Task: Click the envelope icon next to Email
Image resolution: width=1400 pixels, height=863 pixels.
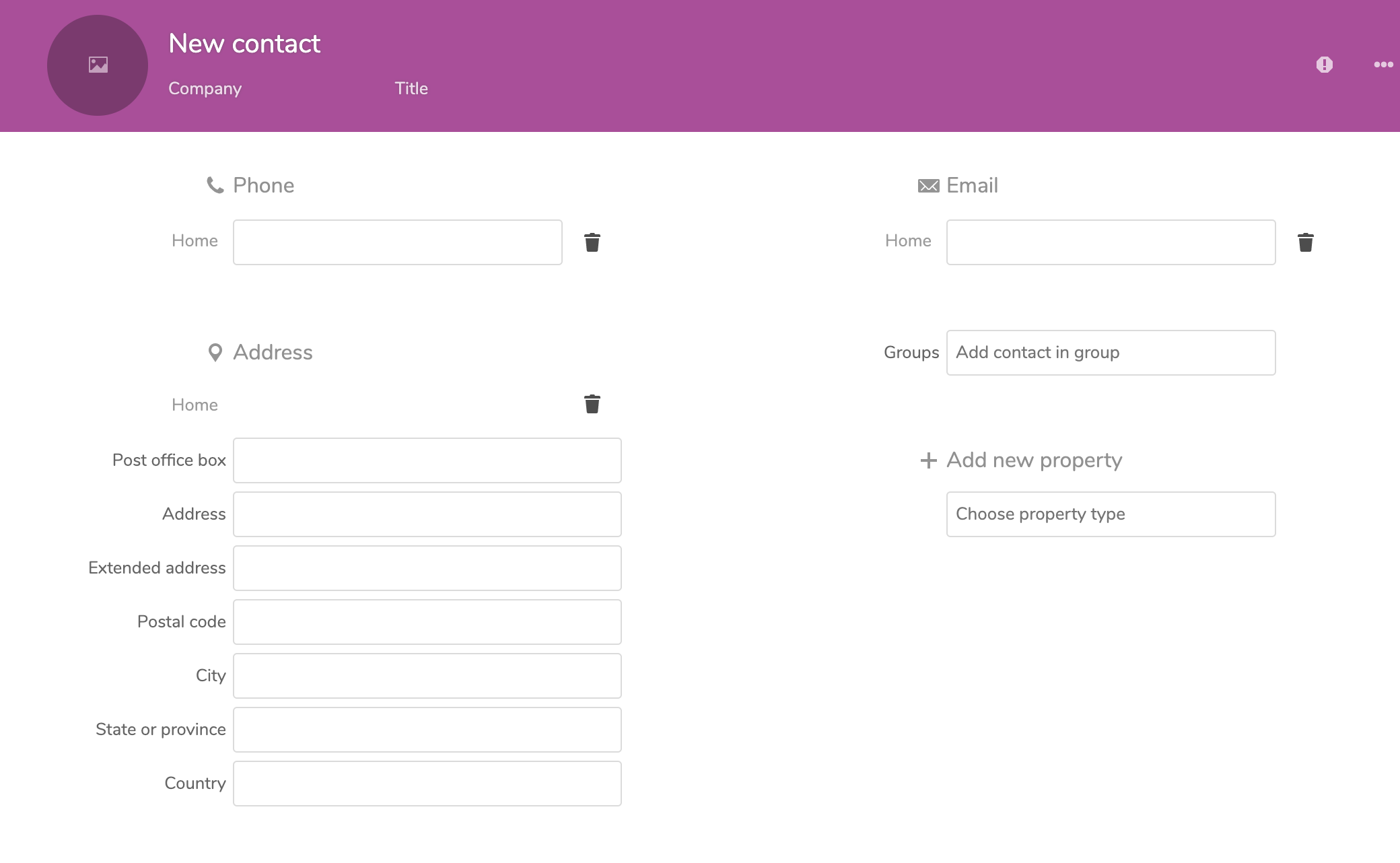Action: 928,186
